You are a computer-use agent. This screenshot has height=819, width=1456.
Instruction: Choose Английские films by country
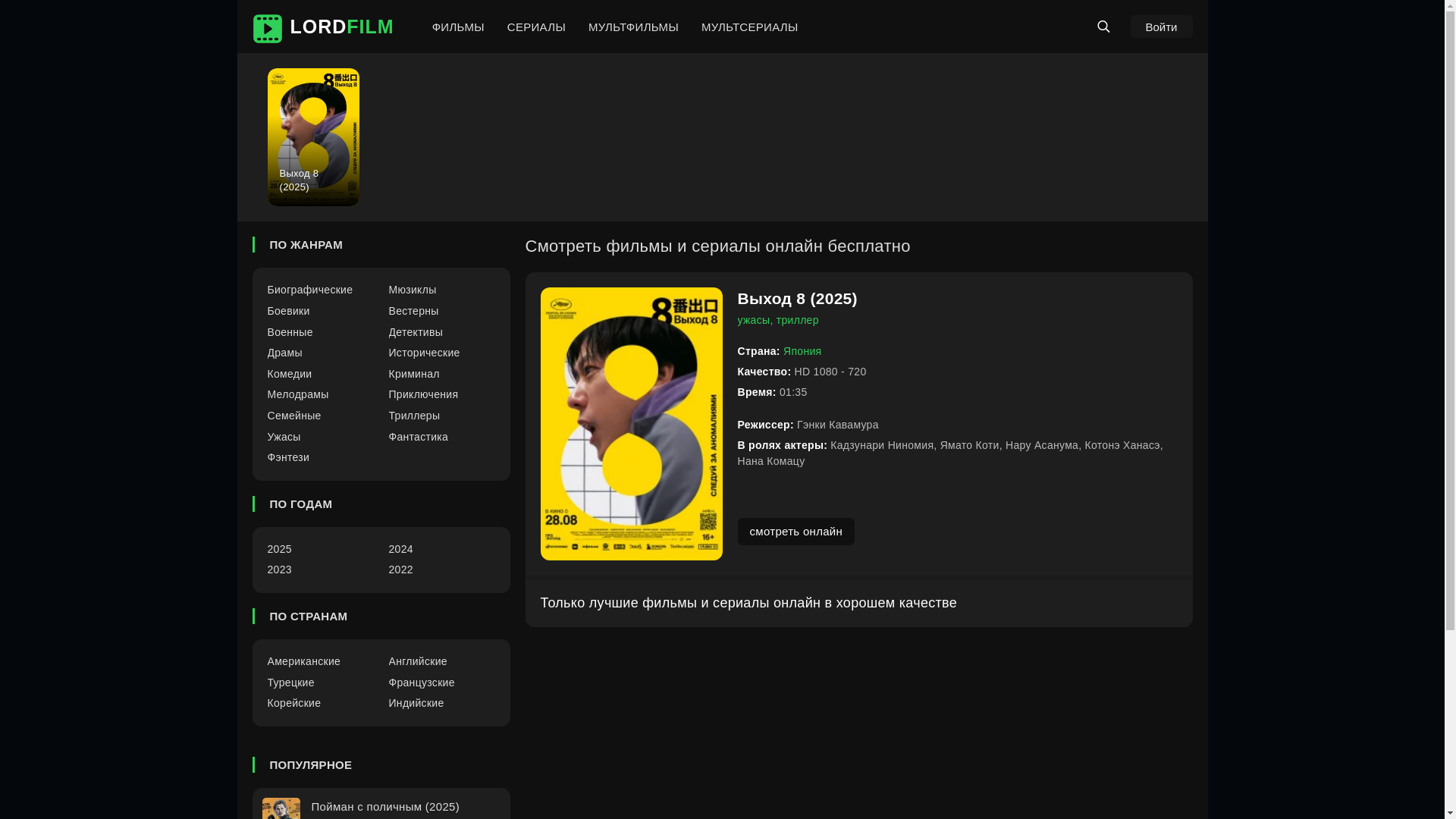pyautogui.click(x=417, y=661)
